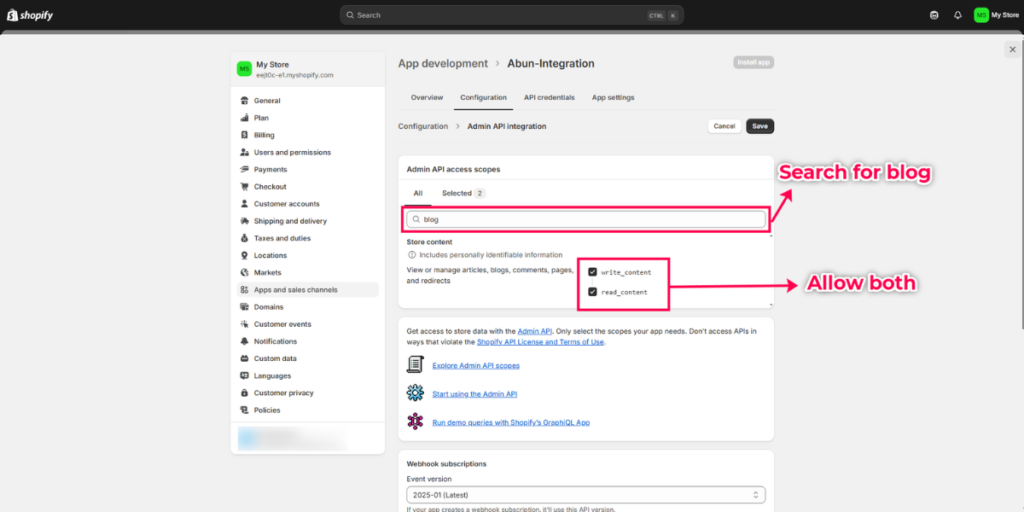
Task: Click the page vertical scrollbar
Action: pyautogui.click(x=1021, y=183)
